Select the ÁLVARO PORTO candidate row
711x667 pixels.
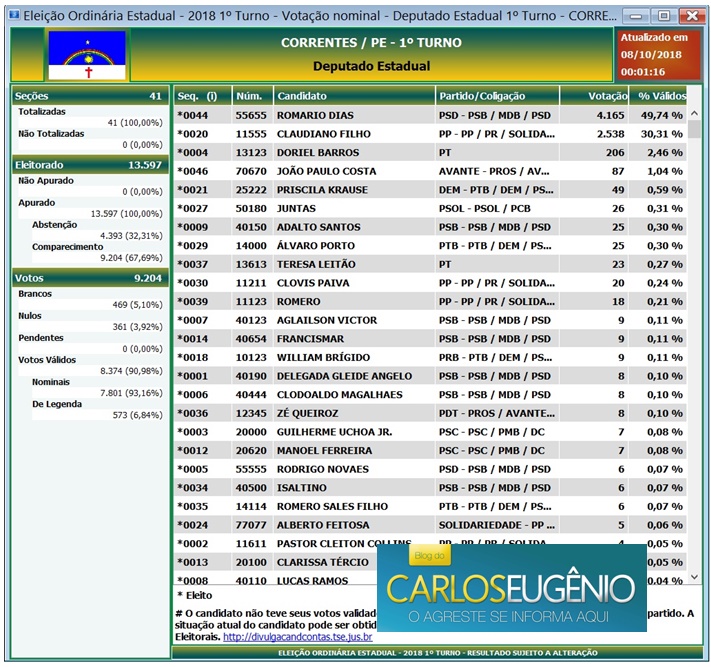coord(430,245)
